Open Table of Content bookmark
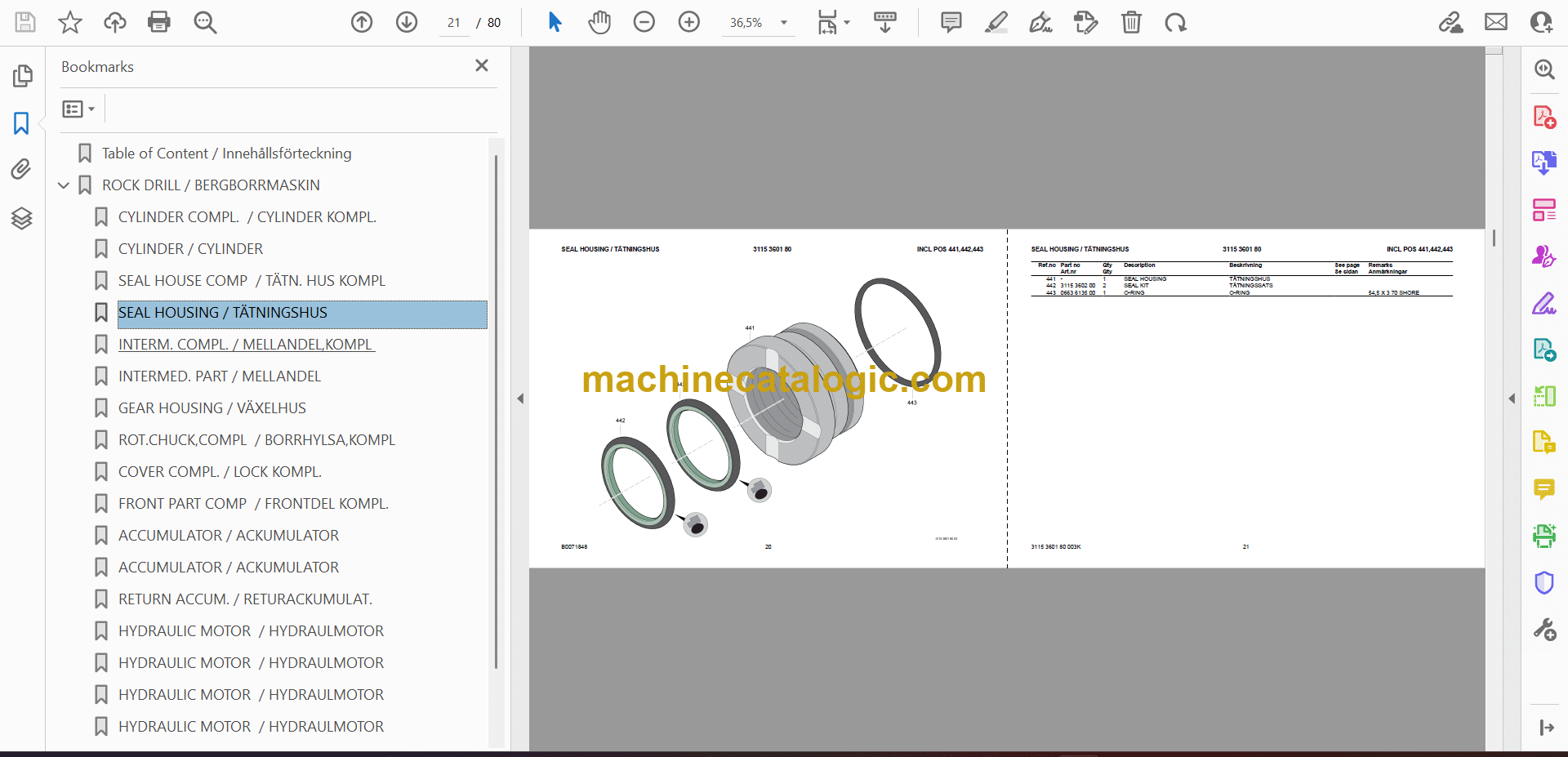1568x757 pixels. tap(227, 154)
